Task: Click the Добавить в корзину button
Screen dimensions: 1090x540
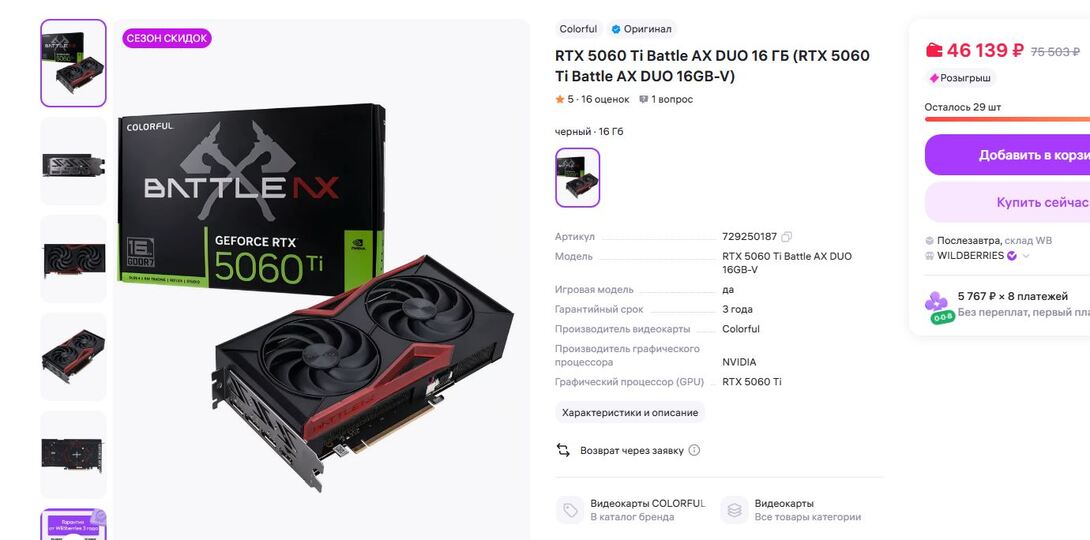Action: pos(1007,155)
